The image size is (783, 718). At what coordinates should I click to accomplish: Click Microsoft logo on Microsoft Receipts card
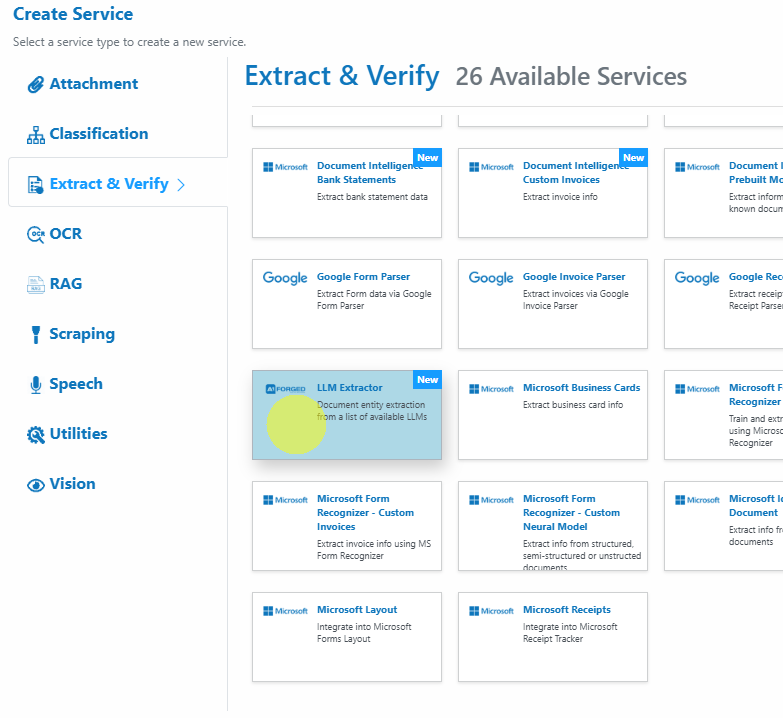coord(491,611)
